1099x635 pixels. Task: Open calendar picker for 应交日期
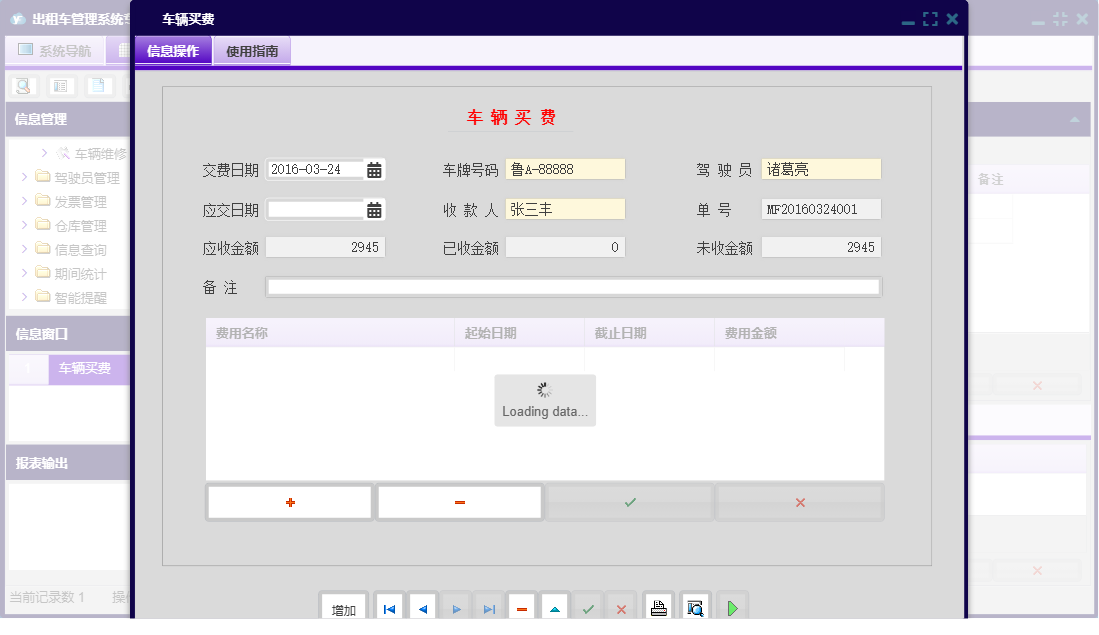tap(374, 209)
